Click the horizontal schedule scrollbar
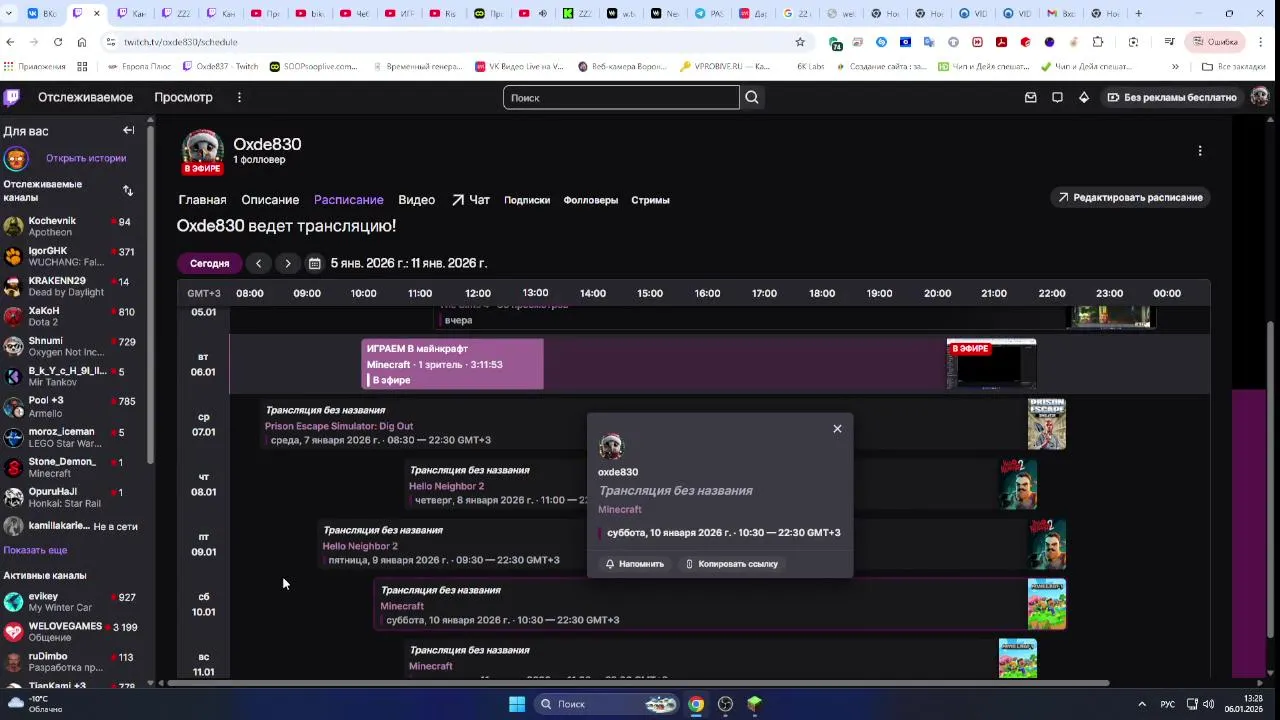The width and height of the screenshot is (1280, 720). tap(640, 684)
